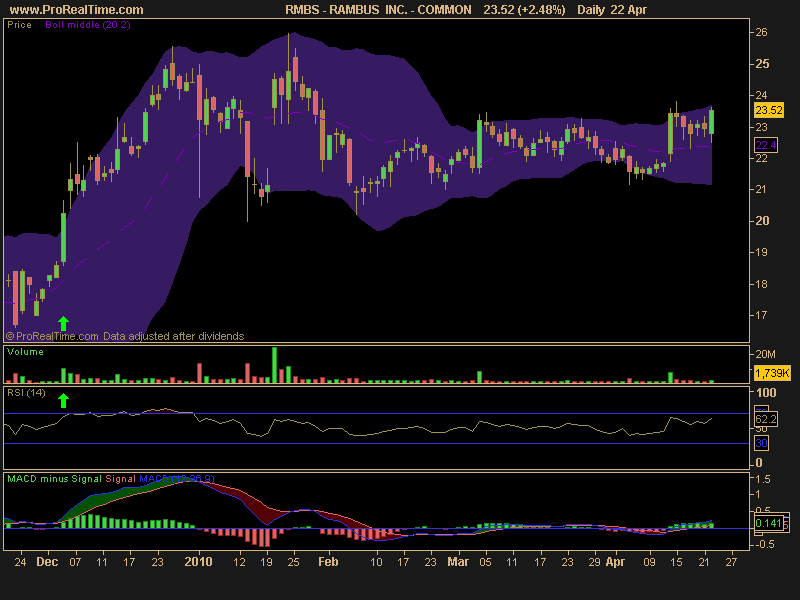
Task: Click the 07 date label after Dec
Action: [75, 562]
